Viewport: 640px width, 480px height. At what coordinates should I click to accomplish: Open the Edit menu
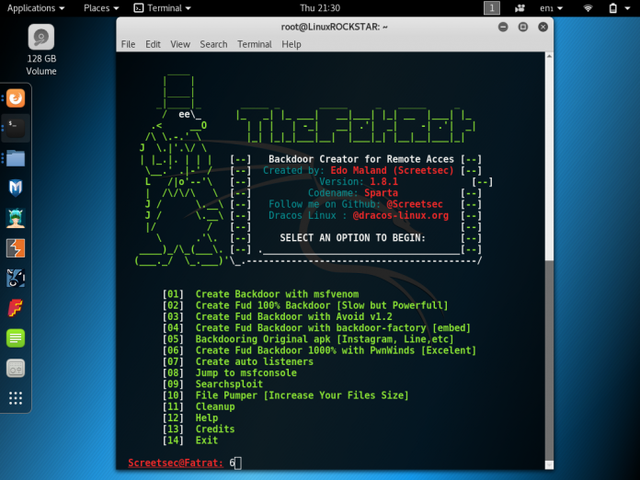tap(153, 44)
